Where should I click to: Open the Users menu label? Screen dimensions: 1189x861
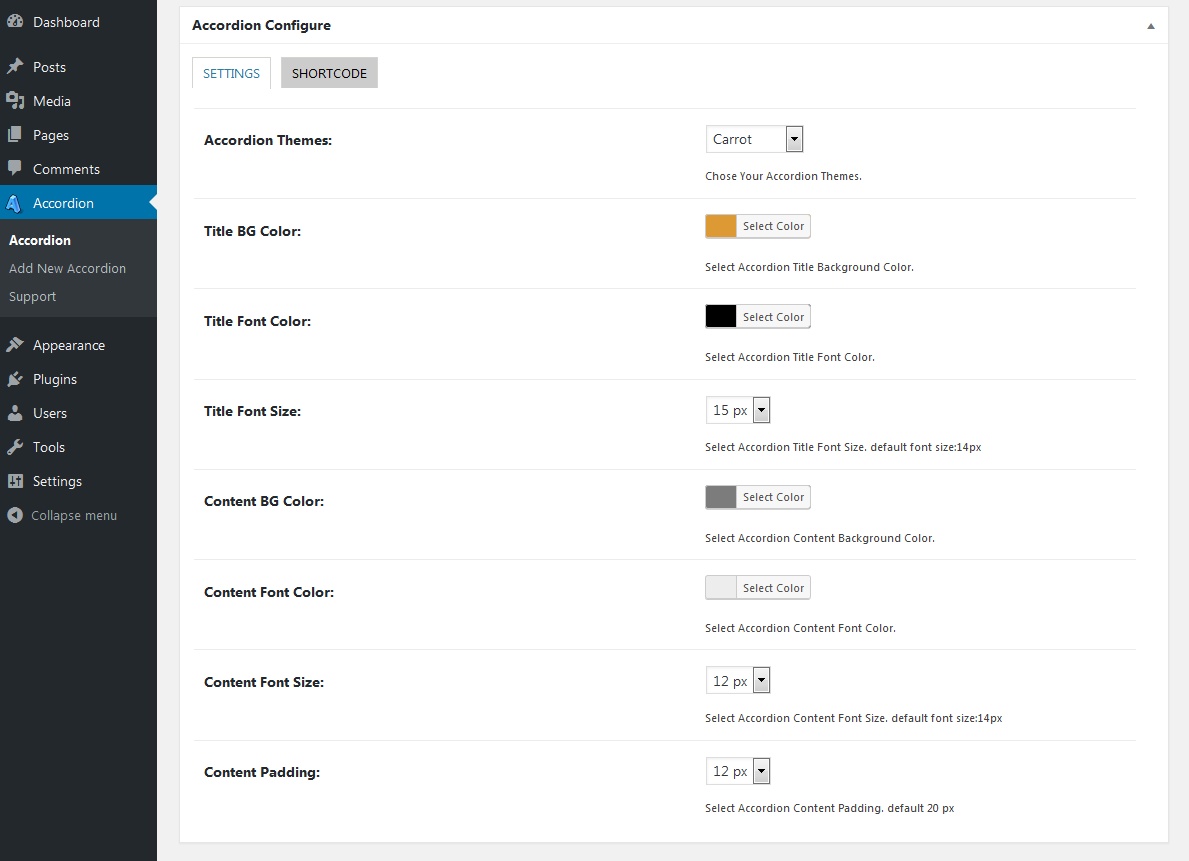coord(50,413)
